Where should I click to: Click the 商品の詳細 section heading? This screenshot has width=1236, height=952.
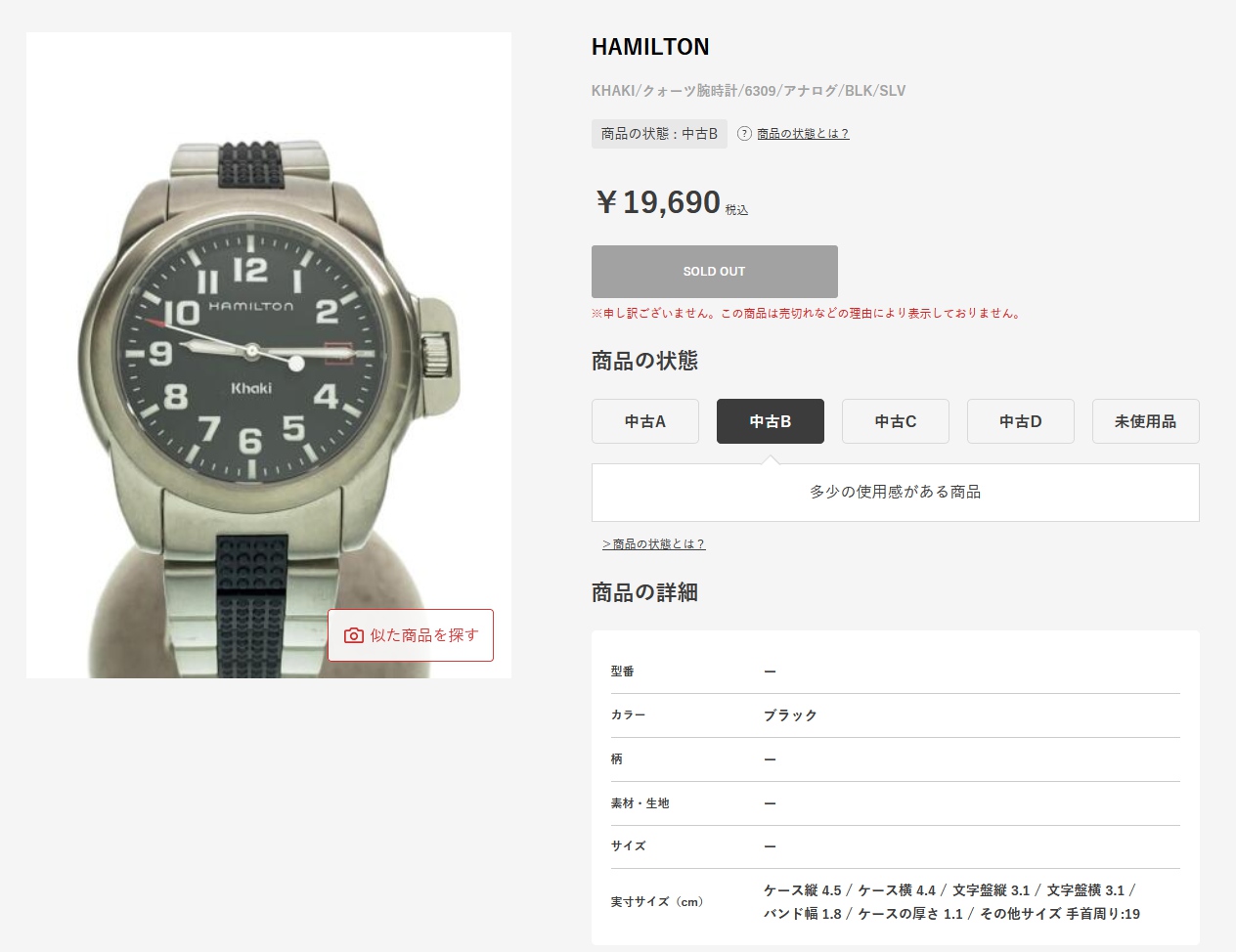(x=644, y=593)
